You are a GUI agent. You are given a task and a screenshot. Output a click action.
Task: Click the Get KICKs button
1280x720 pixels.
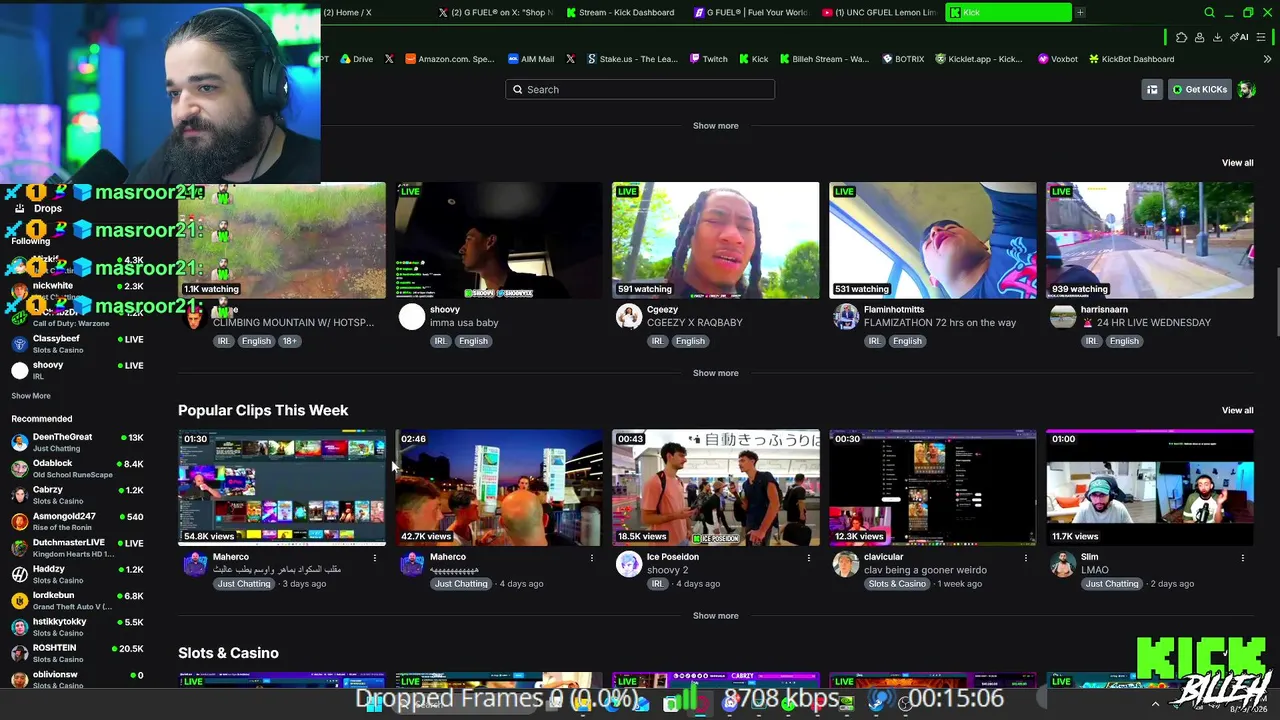pyautogui.click(x=1200, y=90)
